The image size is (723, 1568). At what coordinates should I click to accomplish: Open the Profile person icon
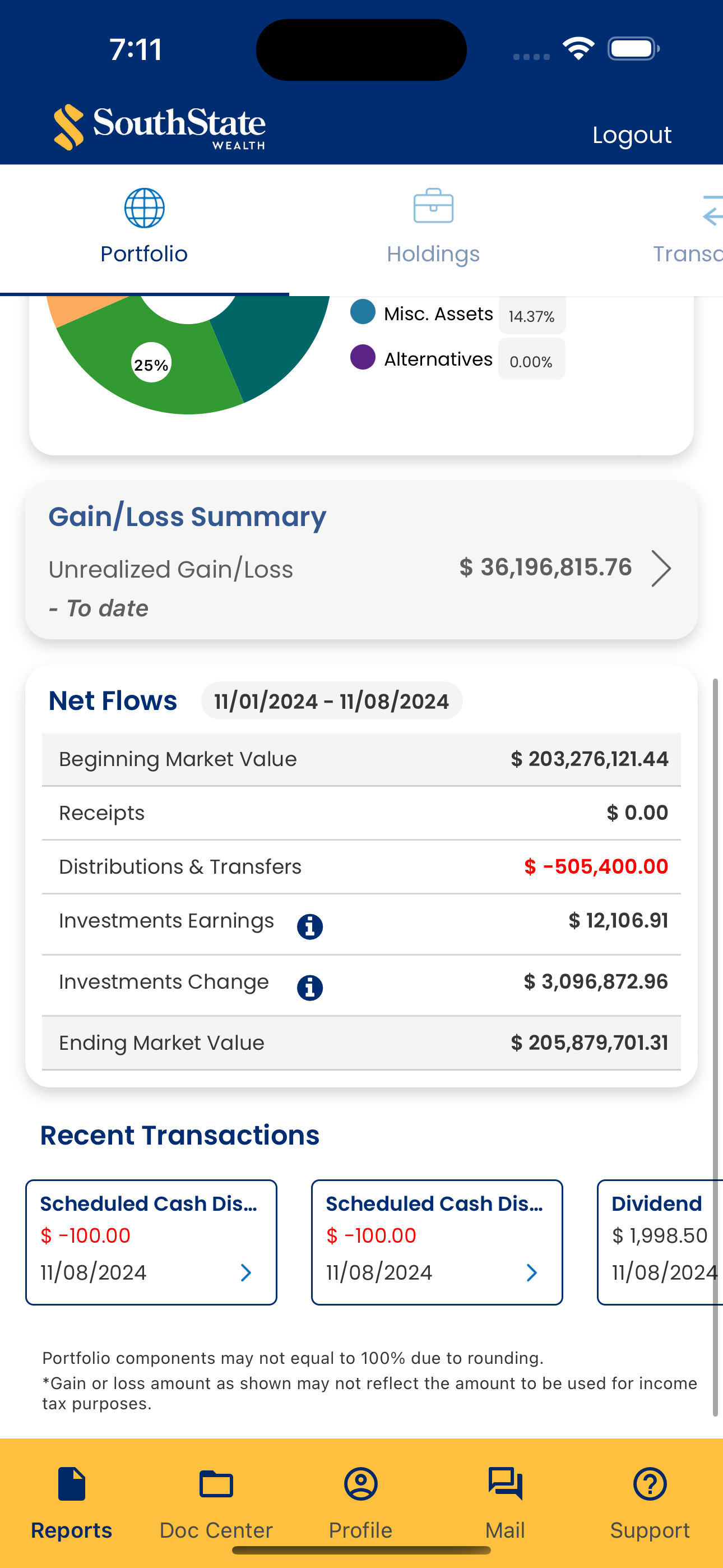361,1483
